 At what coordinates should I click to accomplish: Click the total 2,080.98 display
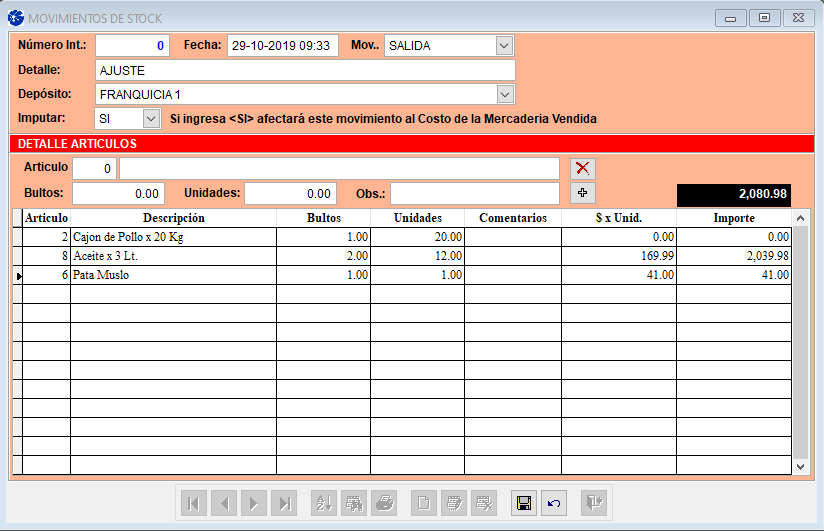(x=734, y=195)
